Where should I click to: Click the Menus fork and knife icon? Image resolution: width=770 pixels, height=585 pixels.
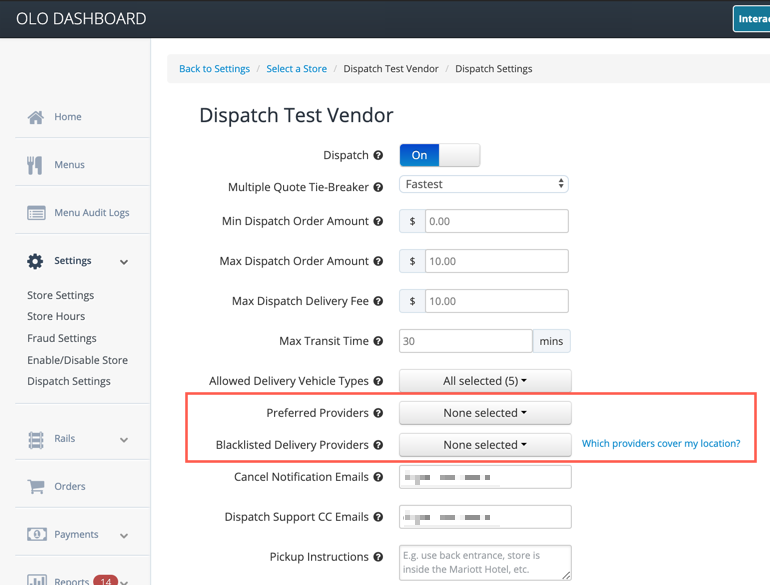tap(35, 165)
